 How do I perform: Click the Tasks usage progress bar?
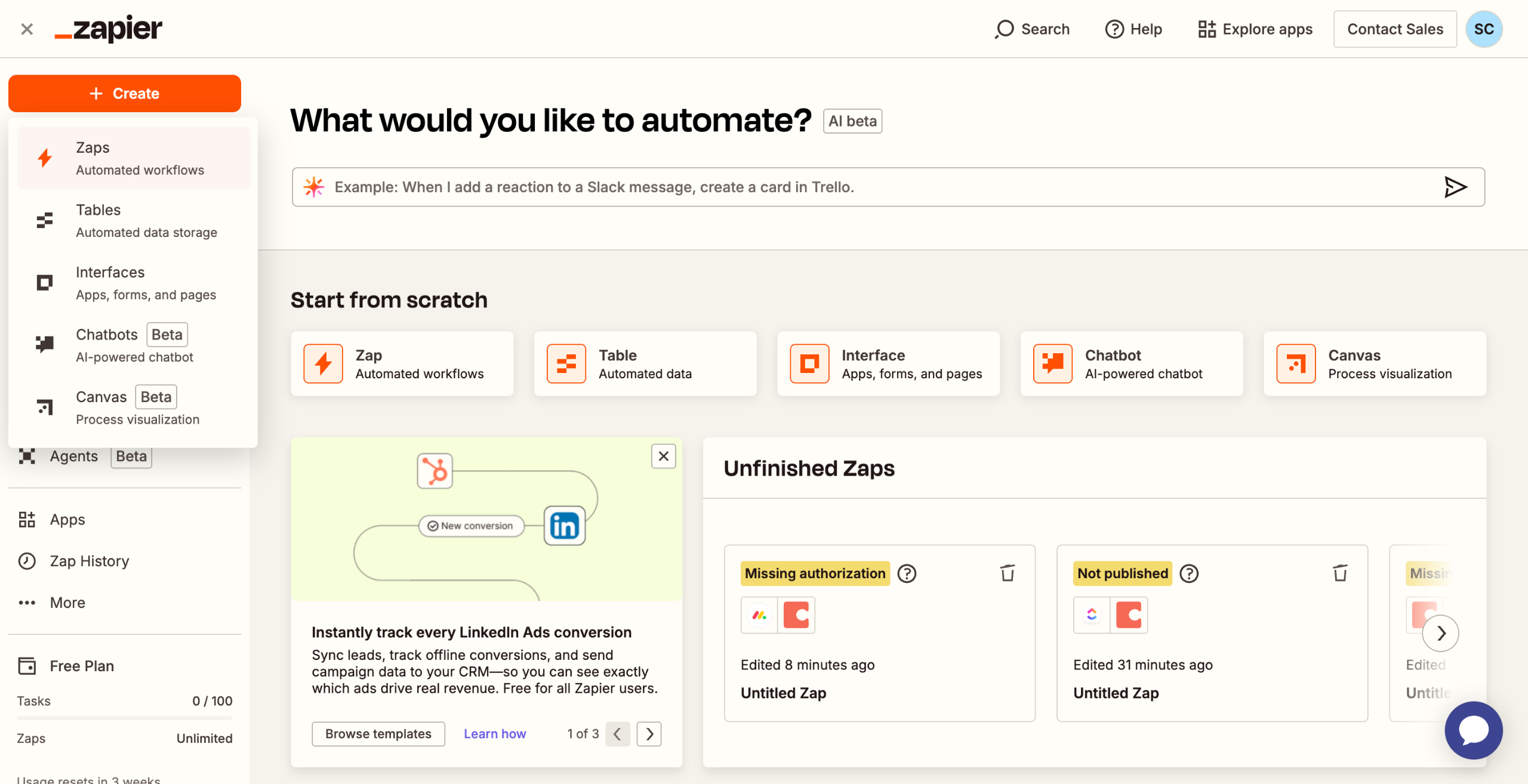124,718
